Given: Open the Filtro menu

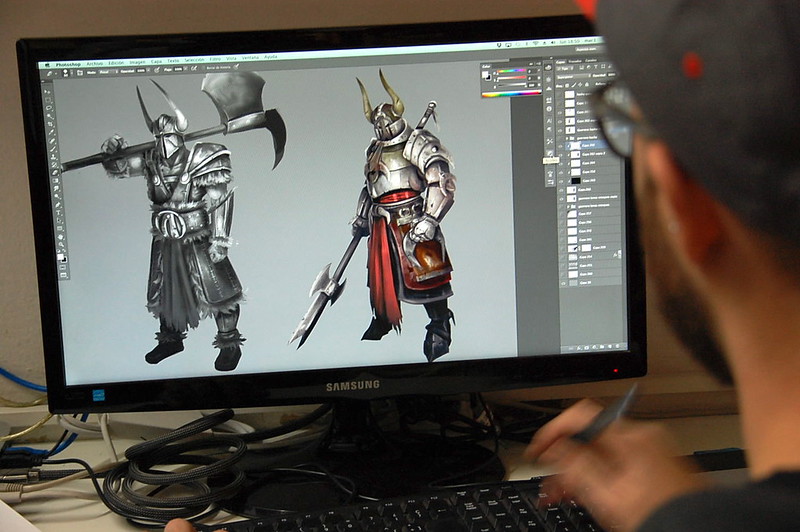Looking at the screenshot, I should [x=215, y=59].
